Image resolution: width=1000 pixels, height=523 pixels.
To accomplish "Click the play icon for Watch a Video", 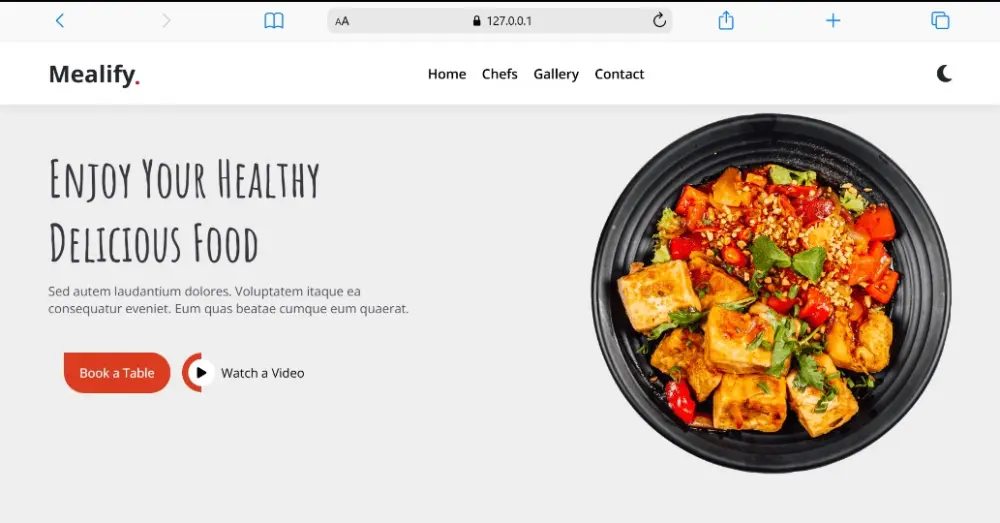I will point(200,372).
